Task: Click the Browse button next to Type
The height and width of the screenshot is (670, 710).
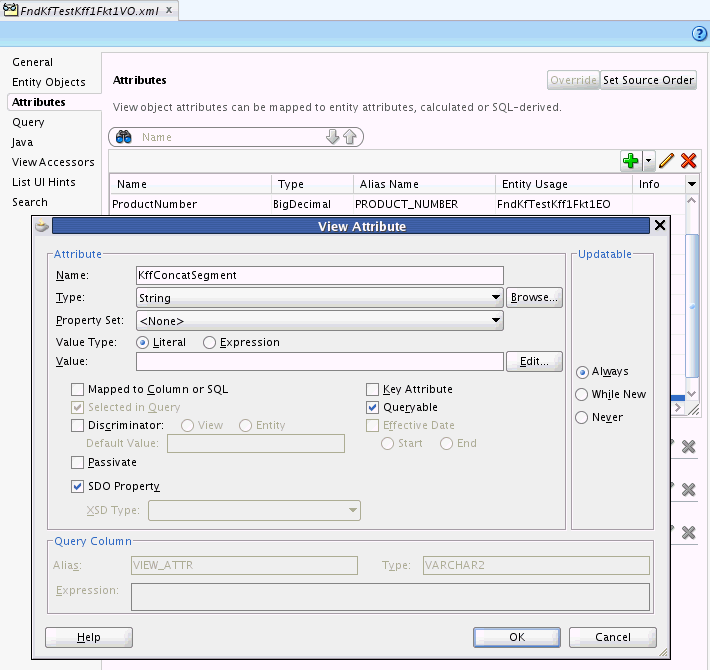Action: (x=534, y=297)
